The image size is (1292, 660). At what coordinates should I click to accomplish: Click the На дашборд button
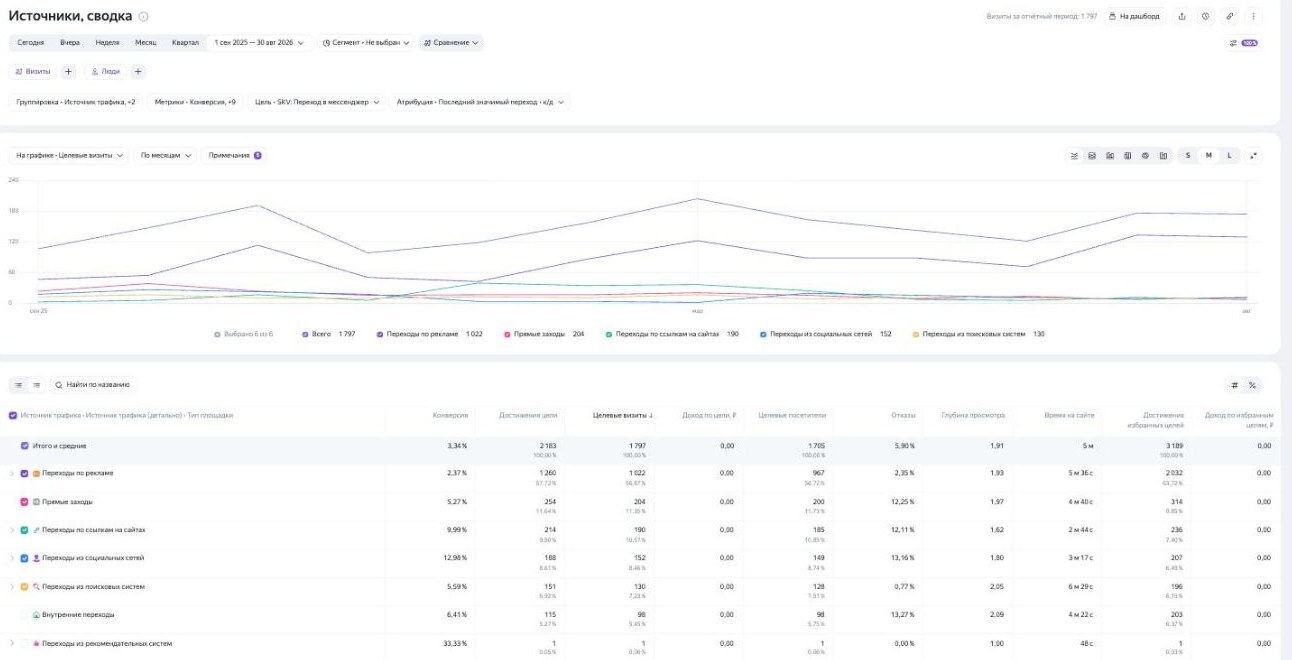[x=1135, y=16]
